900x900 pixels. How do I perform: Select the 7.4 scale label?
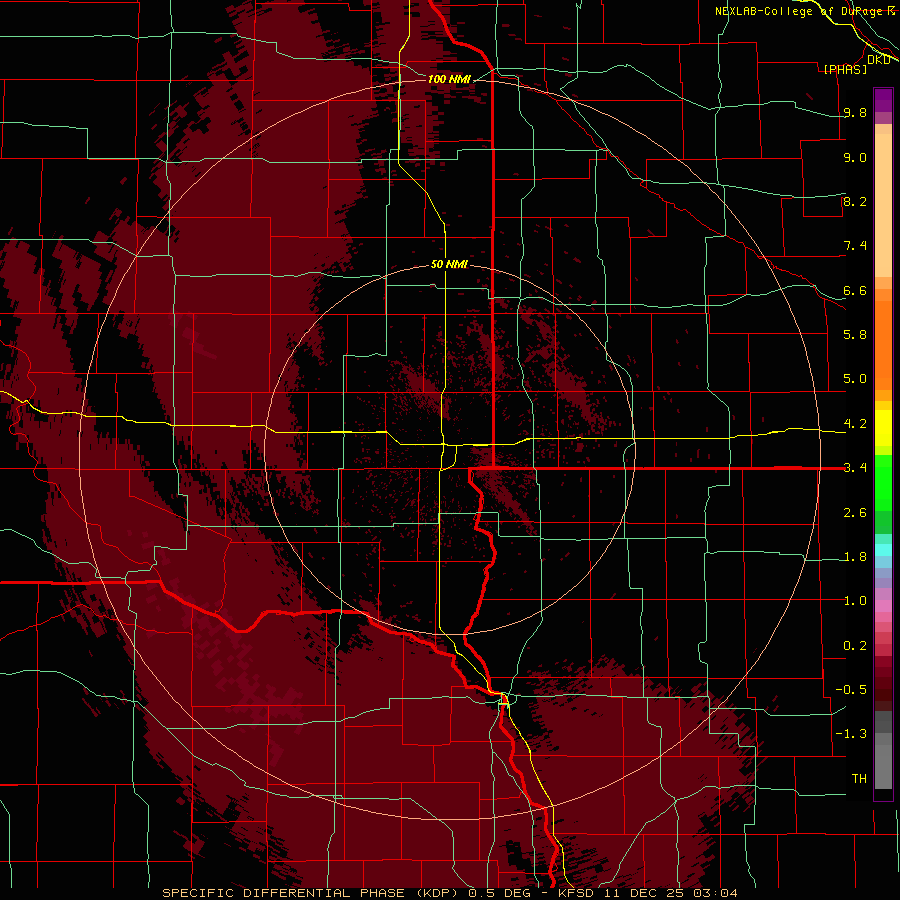(855, 246)
